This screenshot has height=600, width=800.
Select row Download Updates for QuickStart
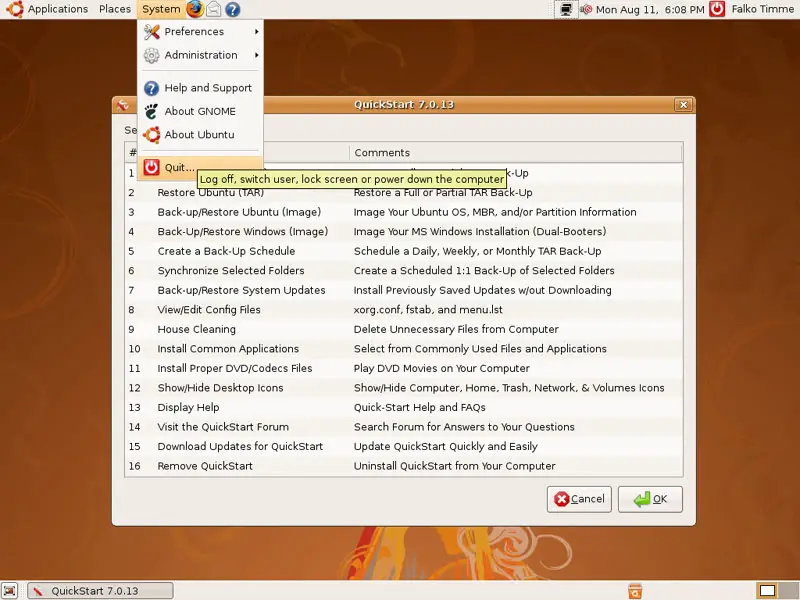coord(404,446)
